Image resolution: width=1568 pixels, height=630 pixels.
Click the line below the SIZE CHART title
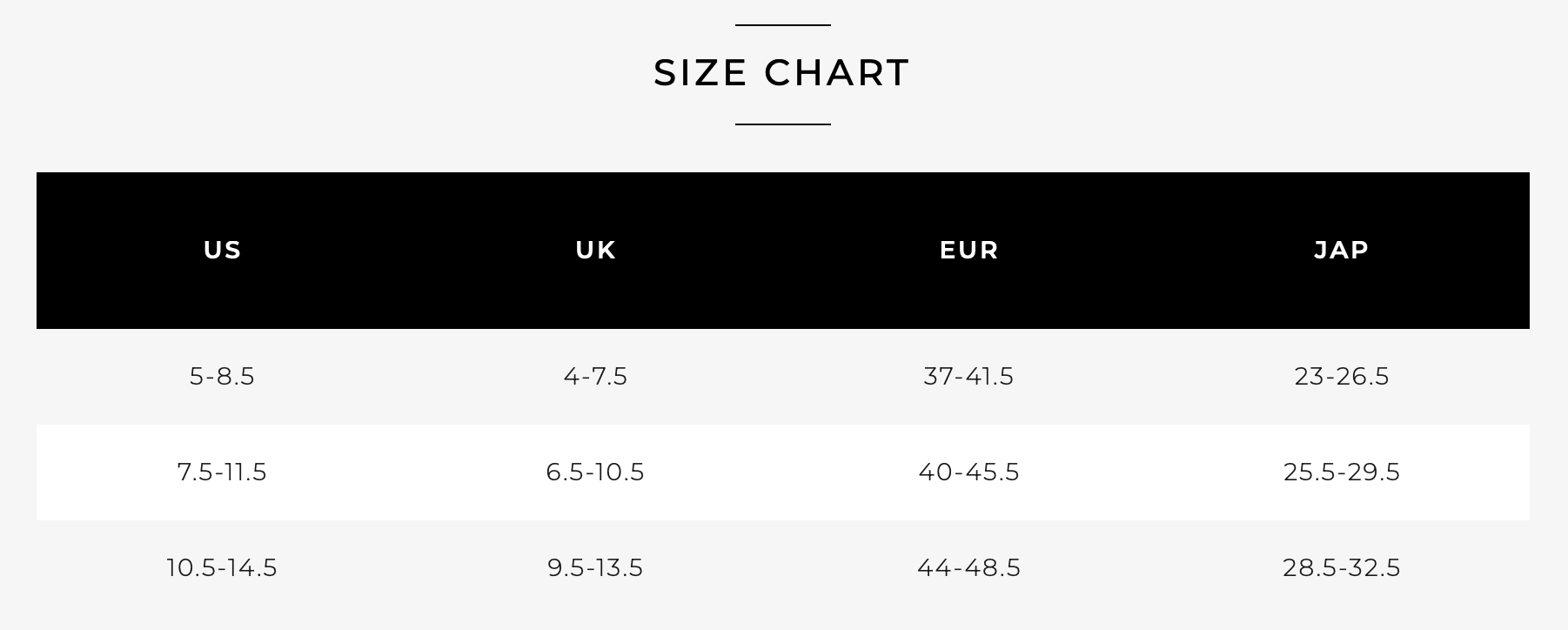[x=783, y=124]
